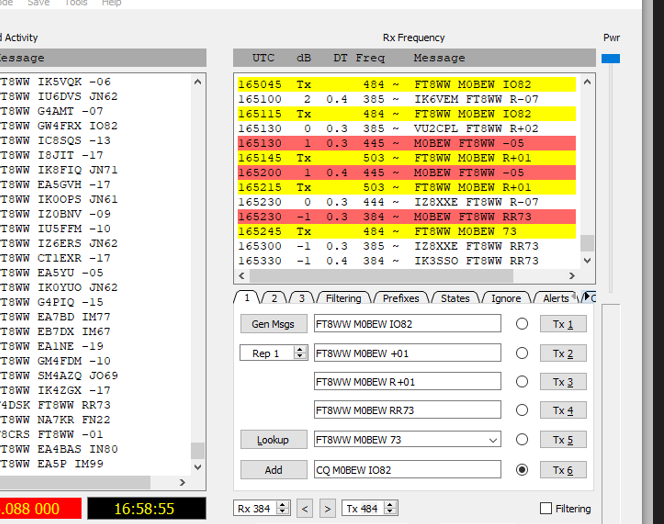Screen dimensions: 664x524
Task: Click the Tx 2 message field FT8WW M0BEW +01
Action: click(407, 353)
